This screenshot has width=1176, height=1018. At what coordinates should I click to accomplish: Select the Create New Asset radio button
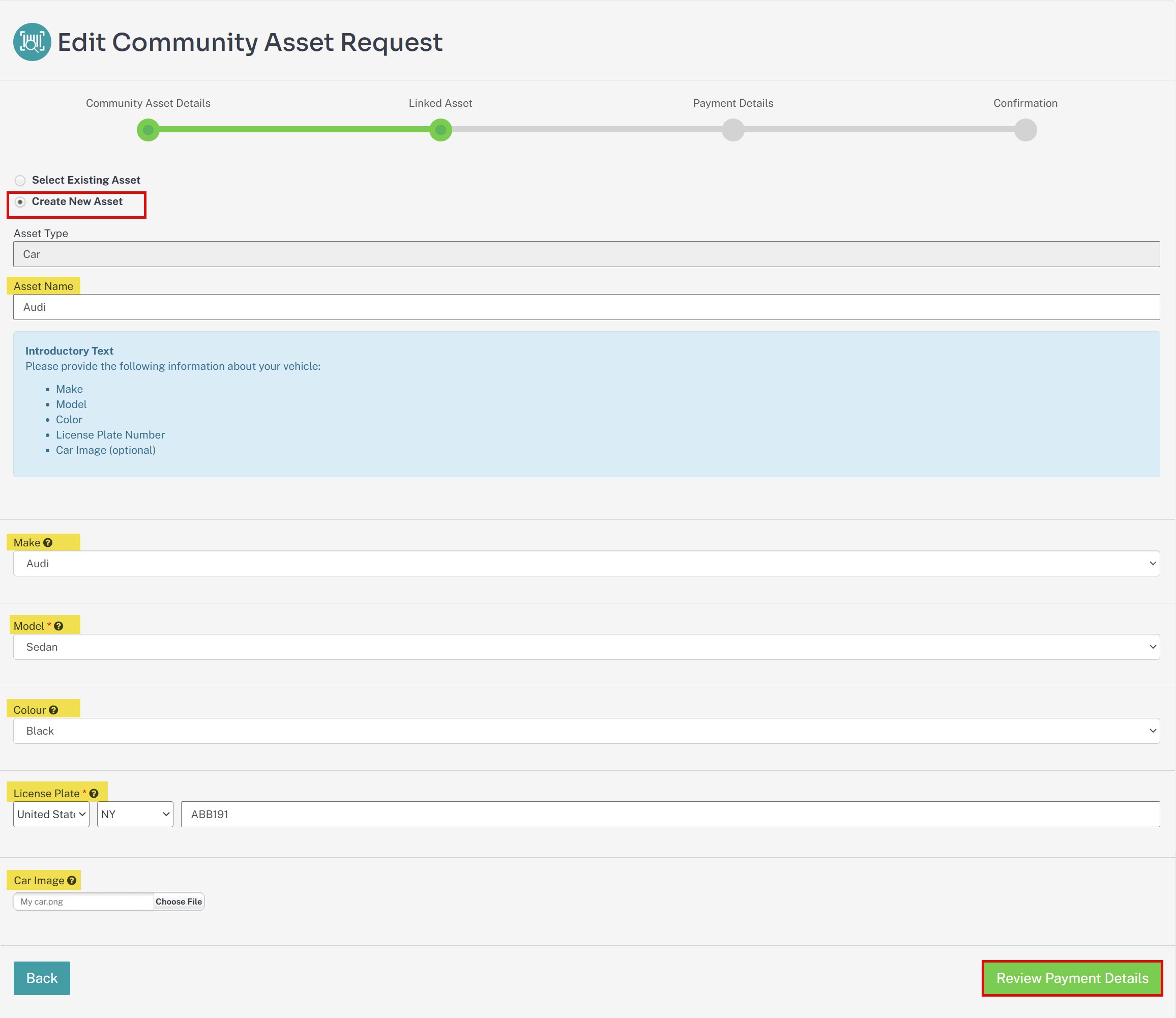[x=20, y=202]
